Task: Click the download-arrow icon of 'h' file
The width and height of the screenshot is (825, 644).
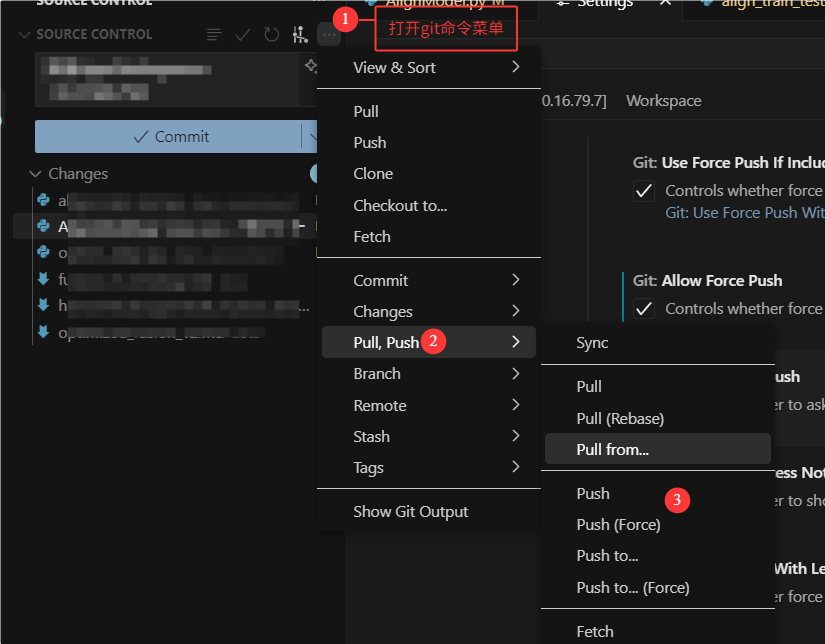Action: (44, 305)
